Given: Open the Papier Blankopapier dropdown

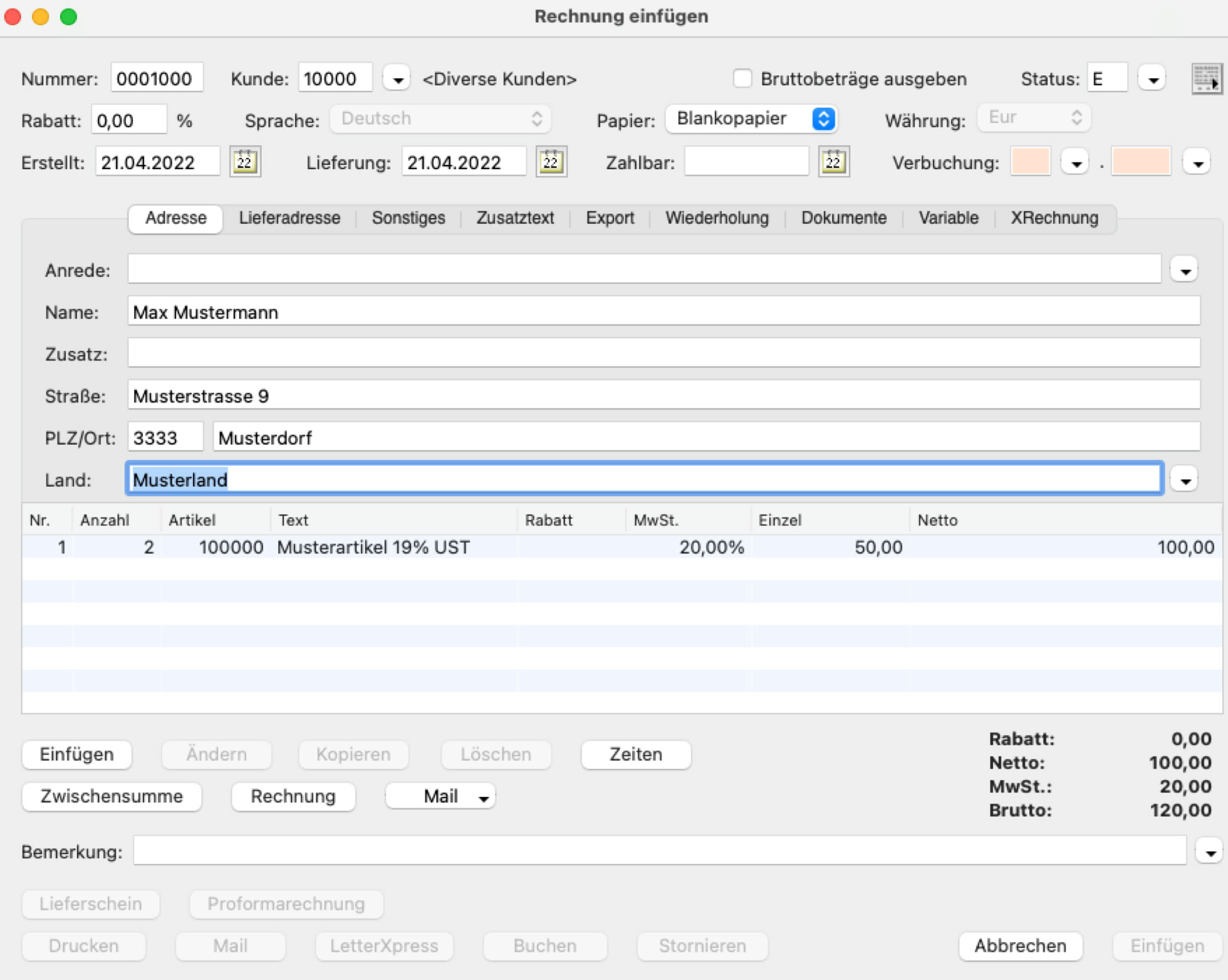Looking at the screenshot, I should pyautogui.click(x=751, y=118).
